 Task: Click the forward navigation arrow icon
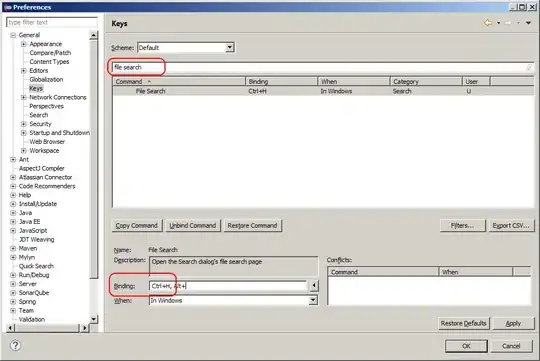508,23
